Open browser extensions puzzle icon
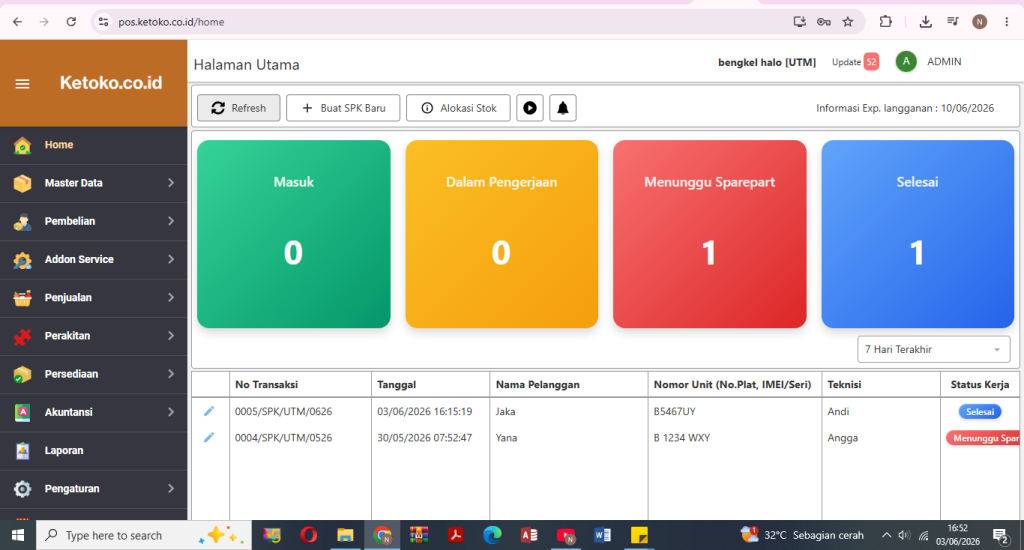 [886, 22]
